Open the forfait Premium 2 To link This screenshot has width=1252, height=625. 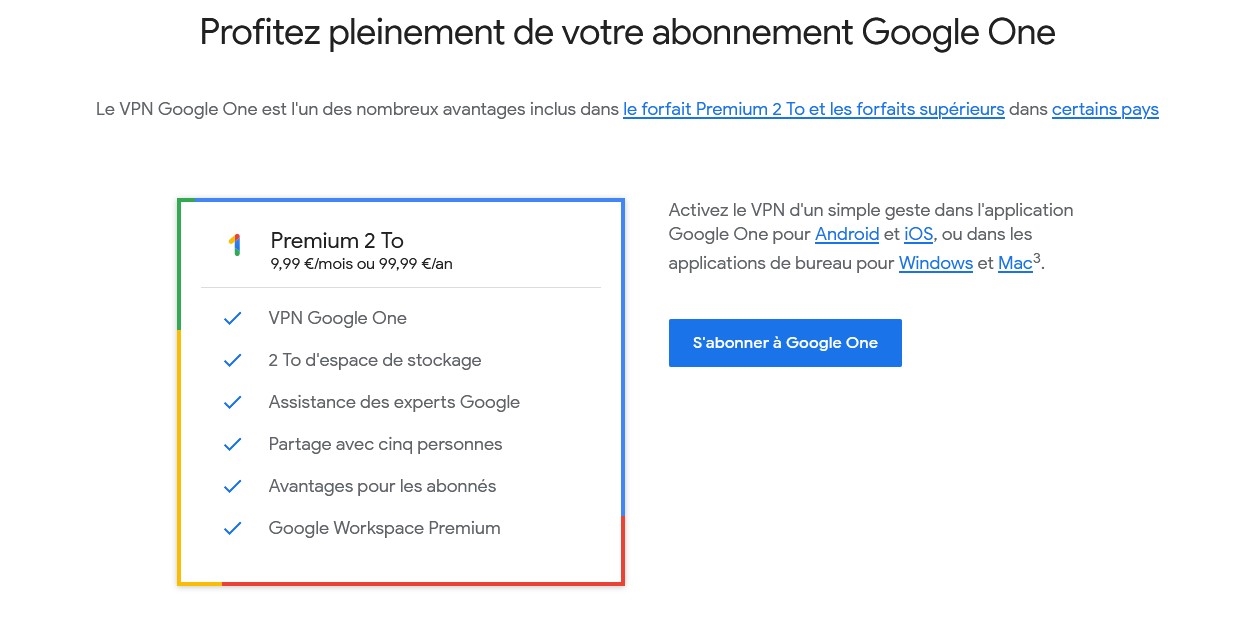(x=813, y=109)
